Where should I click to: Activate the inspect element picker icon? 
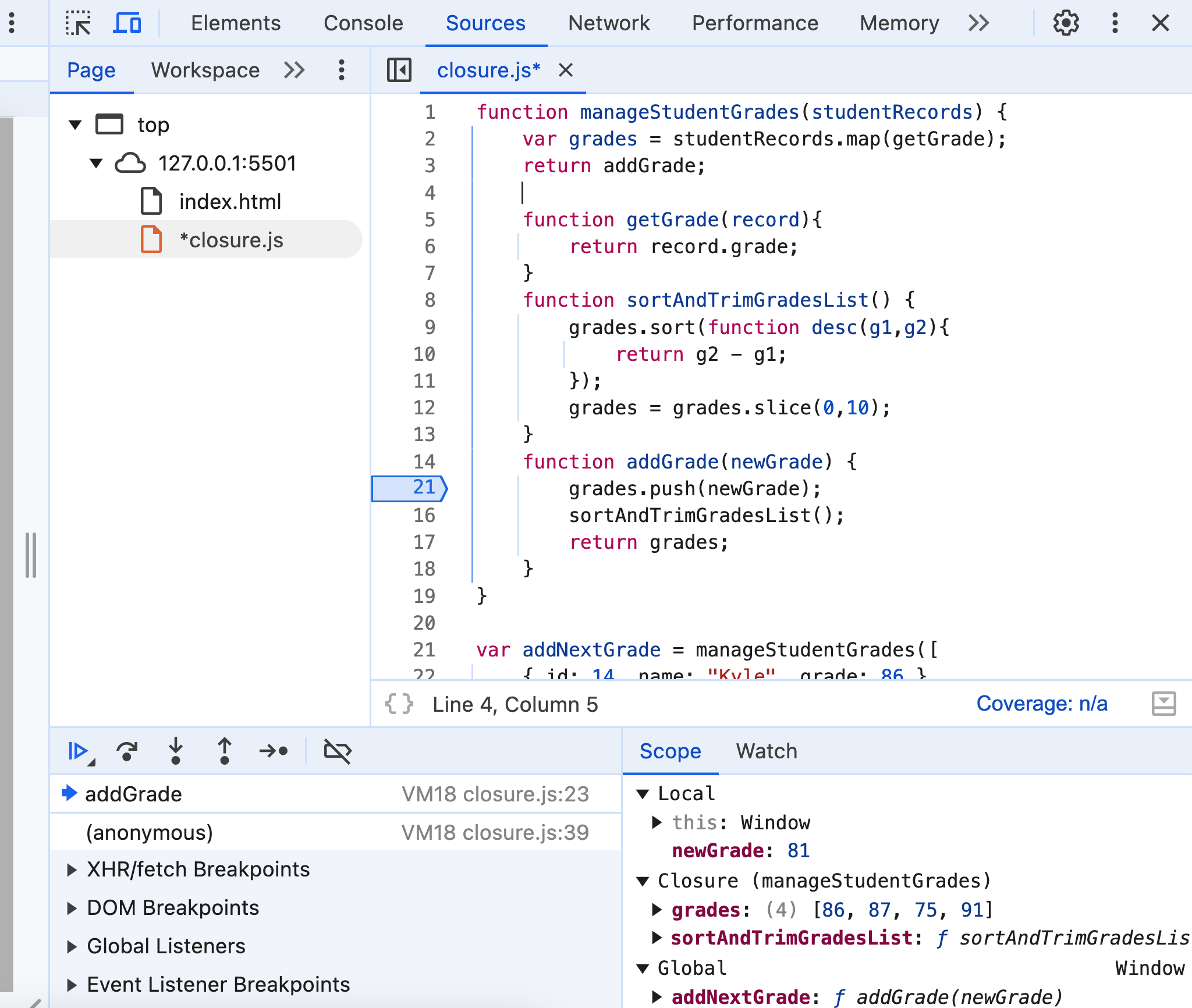click(78, 23)
